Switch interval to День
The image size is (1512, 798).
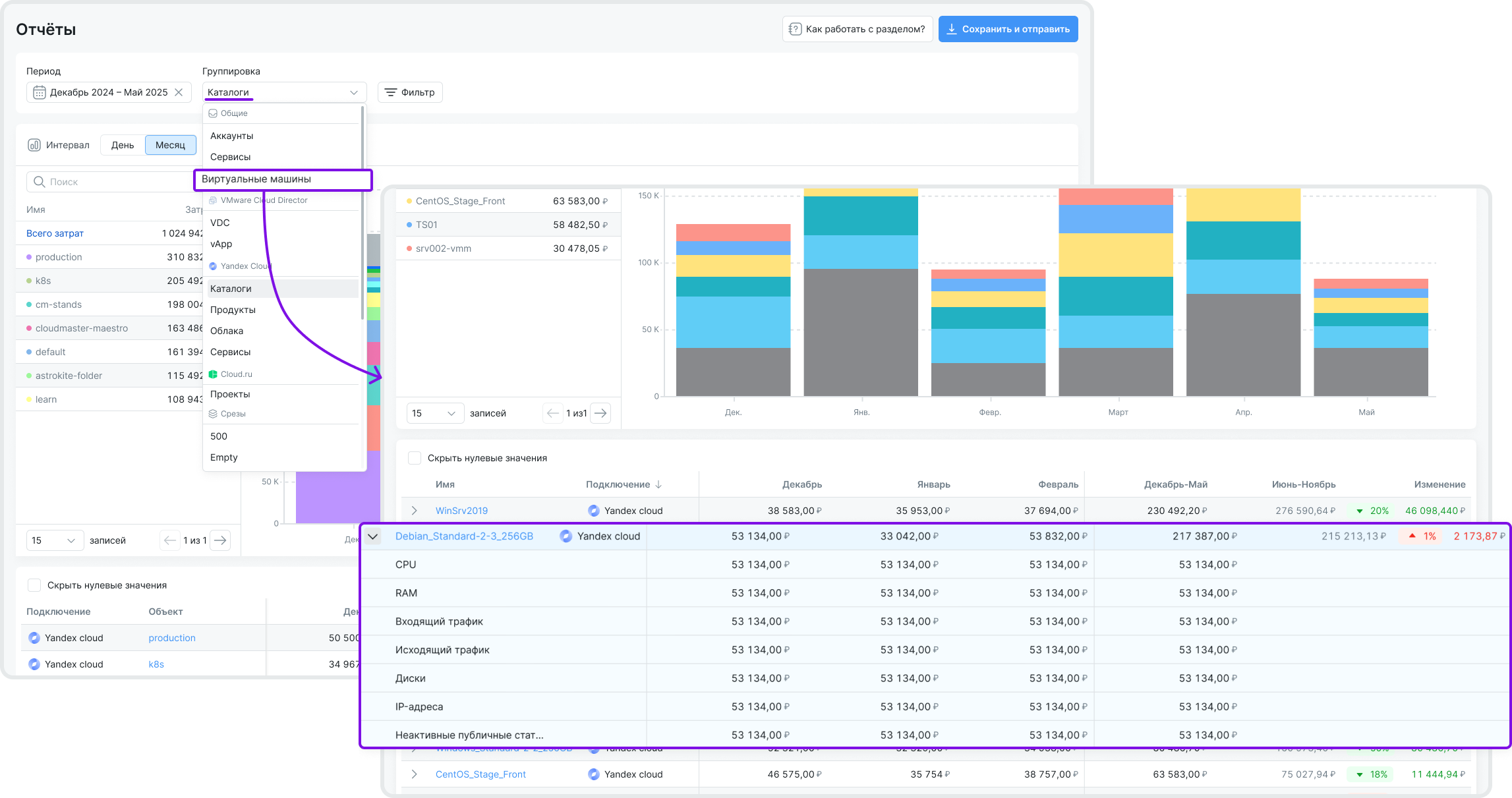pos(123,145)
